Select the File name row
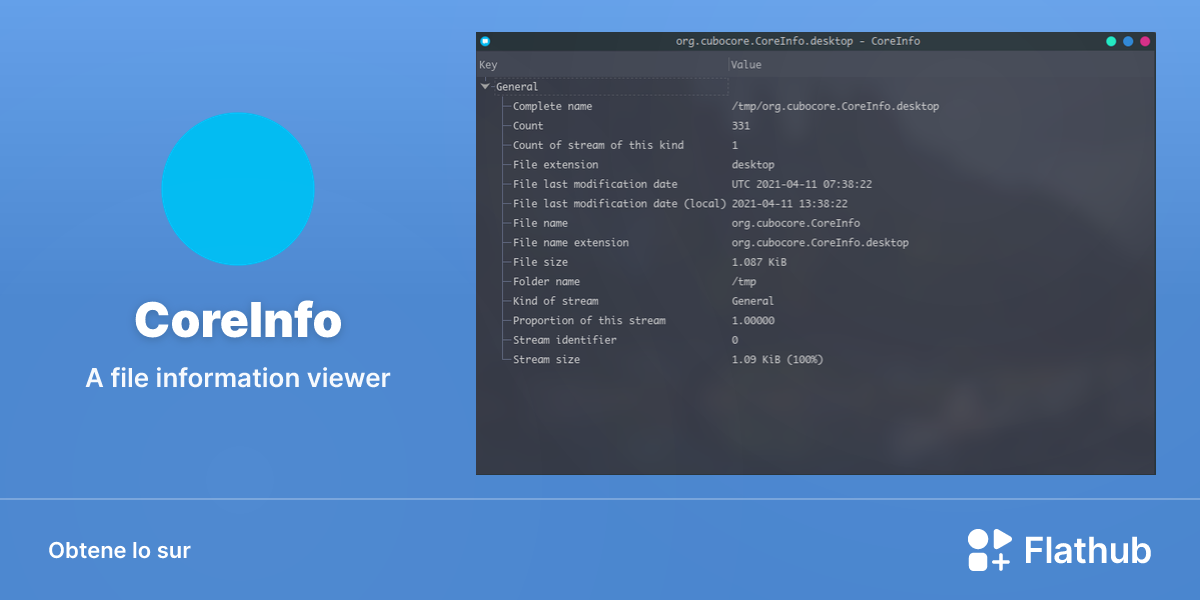 816,223
